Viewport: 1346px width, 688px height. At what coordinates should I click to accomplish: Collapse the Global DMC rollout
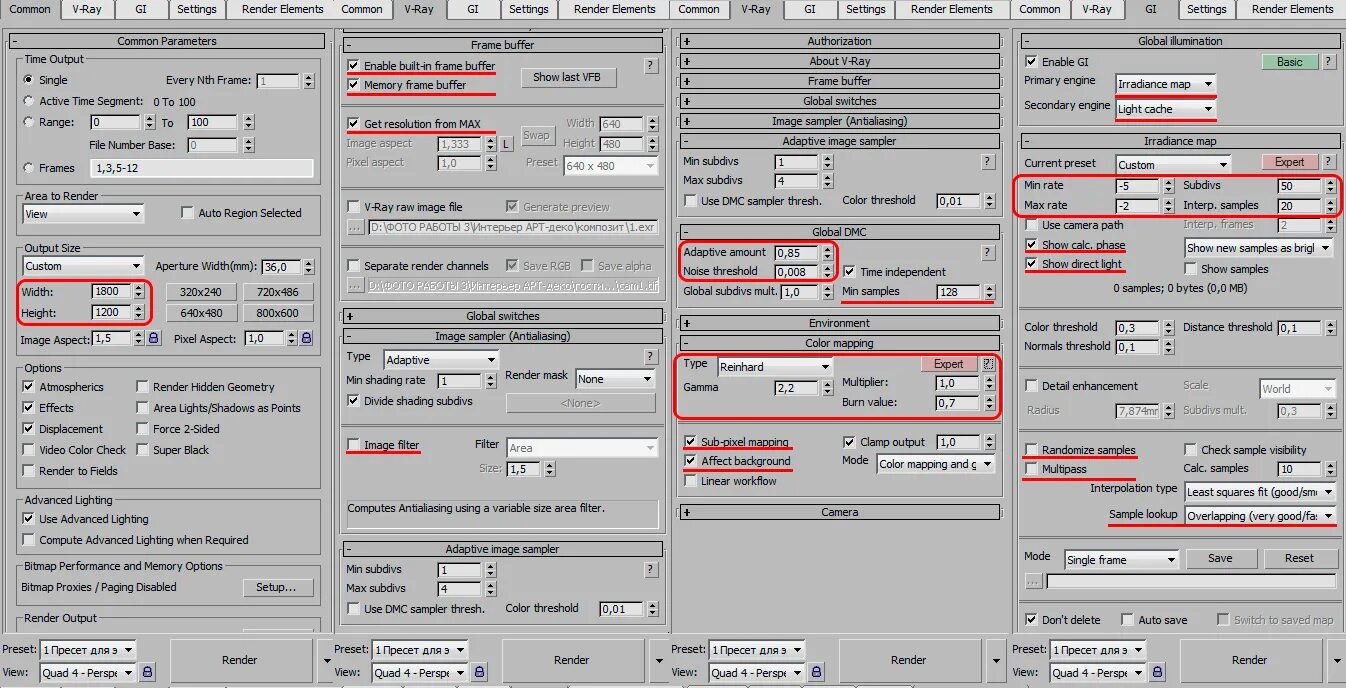point(839,232)
